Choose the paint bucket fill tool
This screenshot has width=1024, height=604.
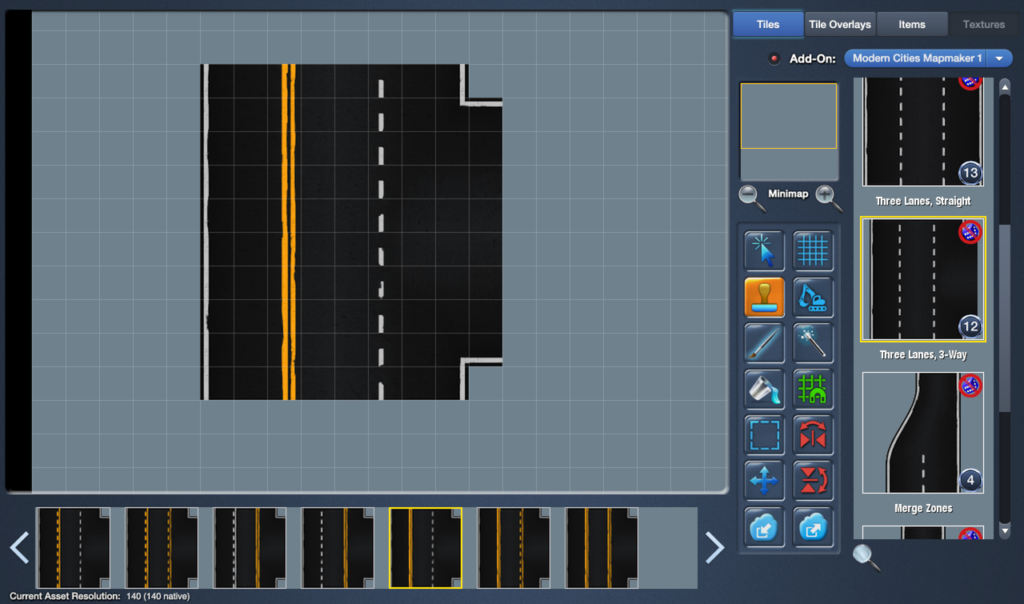point(764,390)
